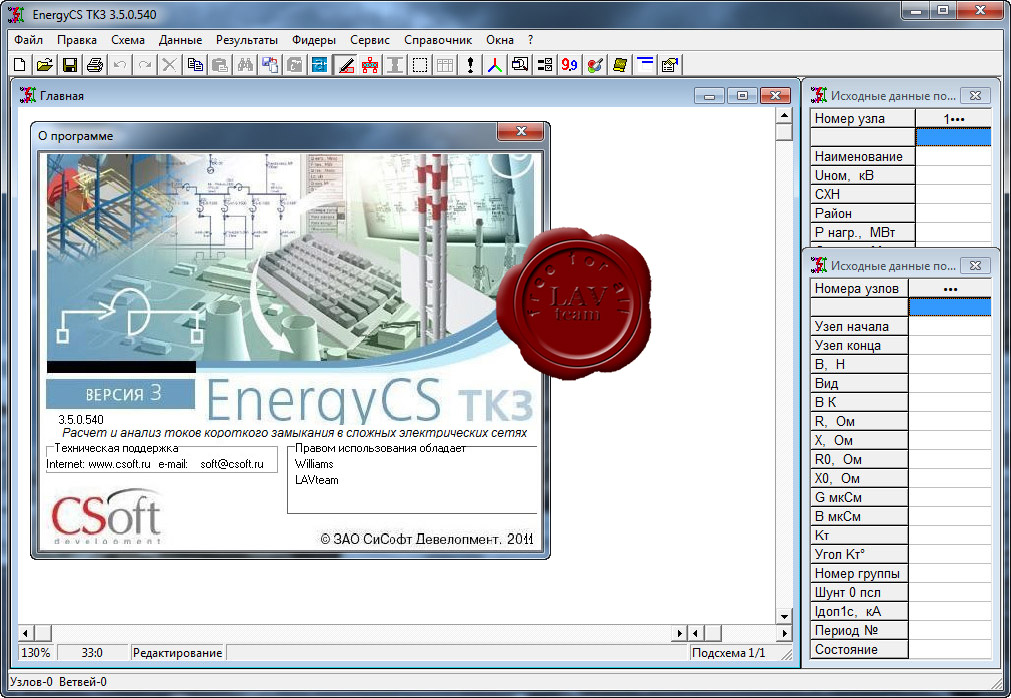1011x698 pixels.
Task: Choose the dashed rectangle selection icon
Action: [420, 64]
